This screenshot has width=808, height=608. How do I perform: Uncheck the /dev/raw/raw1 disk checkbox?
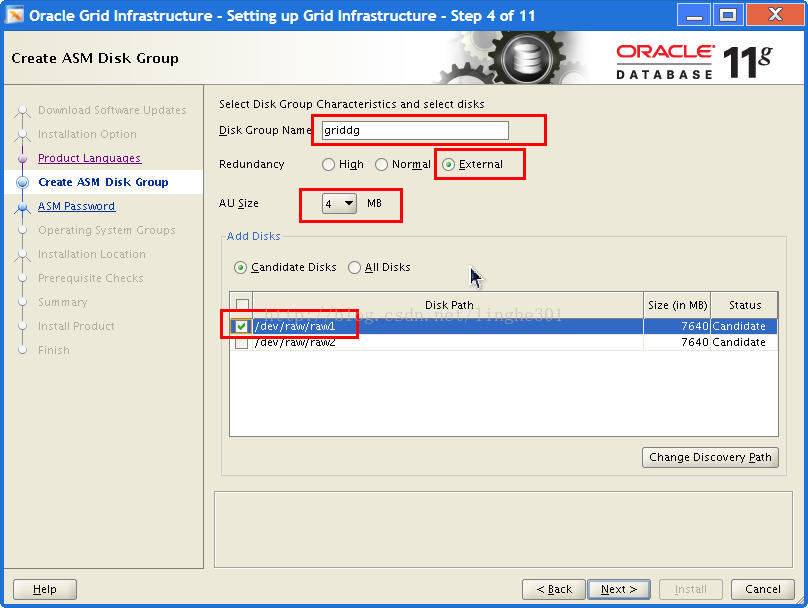(241, 326)
